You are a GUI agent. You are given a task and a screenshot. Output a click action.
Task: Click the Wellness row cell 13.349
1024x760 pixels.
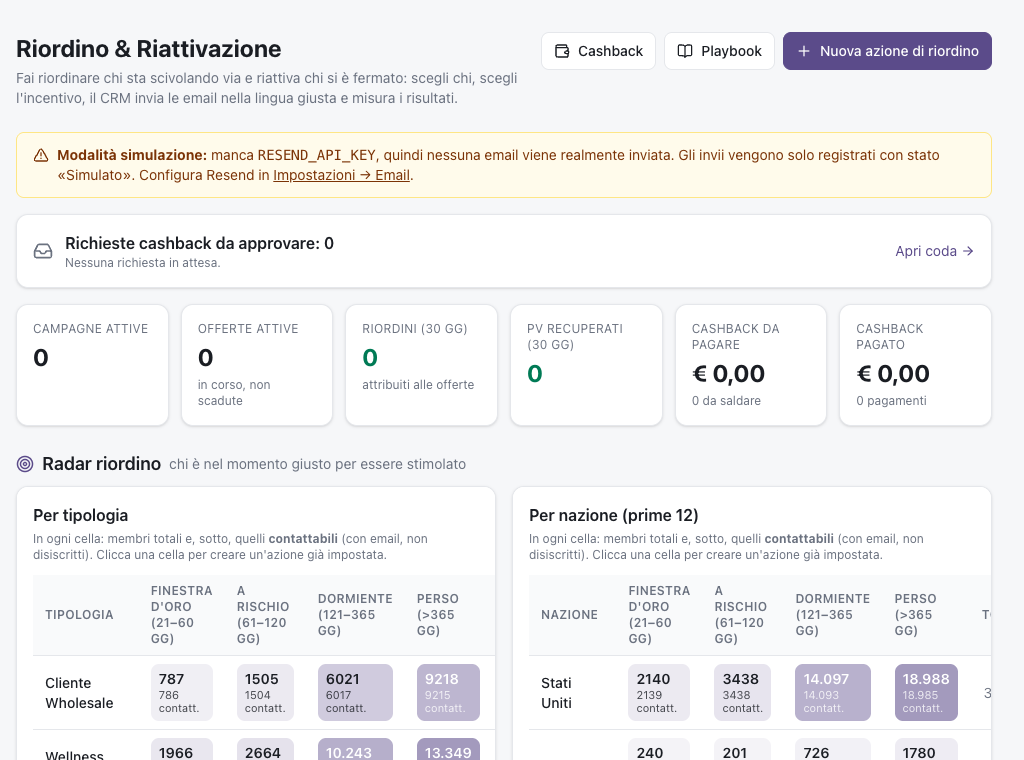[x=448, y=750]
